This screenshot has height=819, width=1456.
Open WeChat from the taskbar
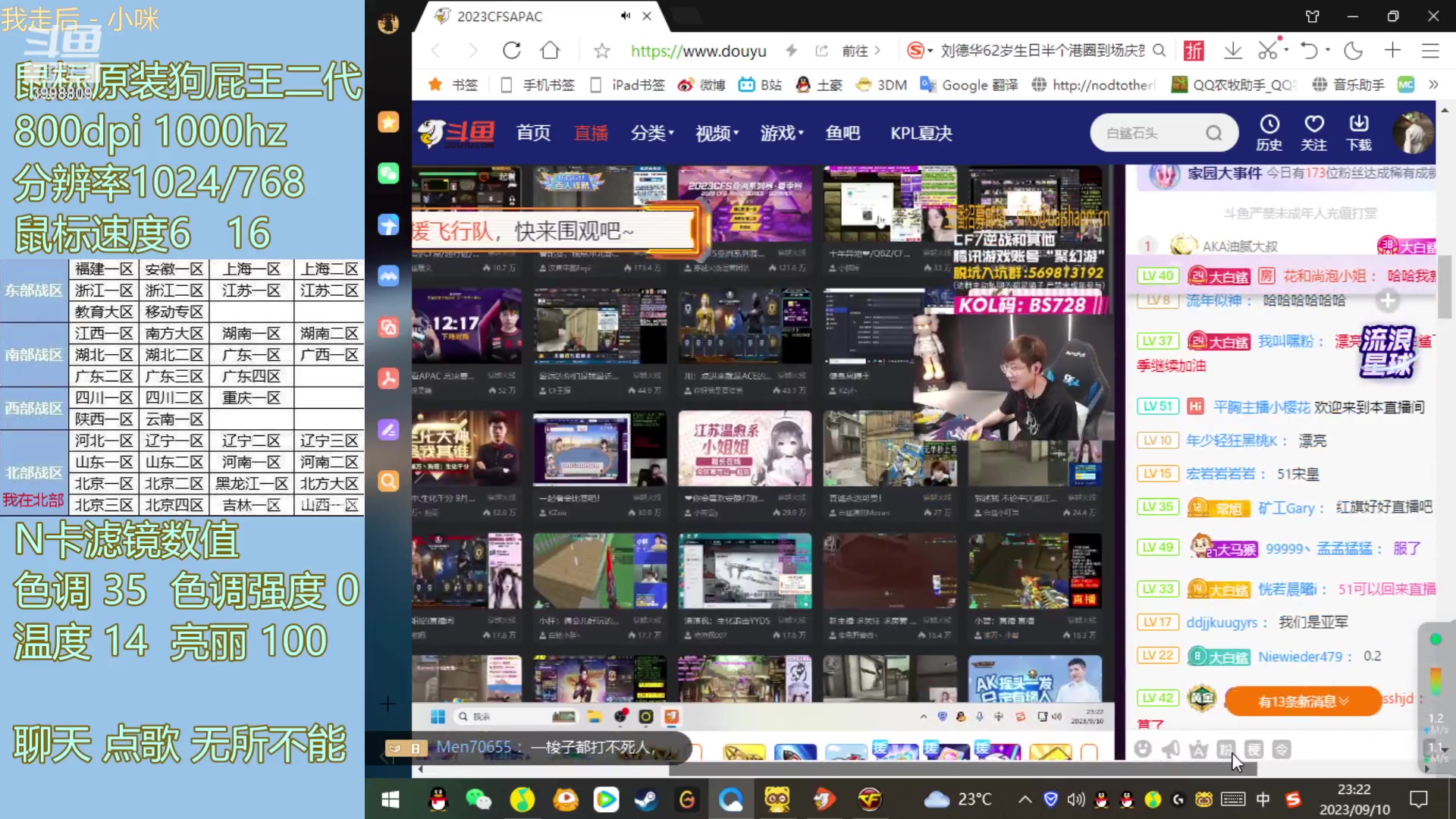point(479,799)
